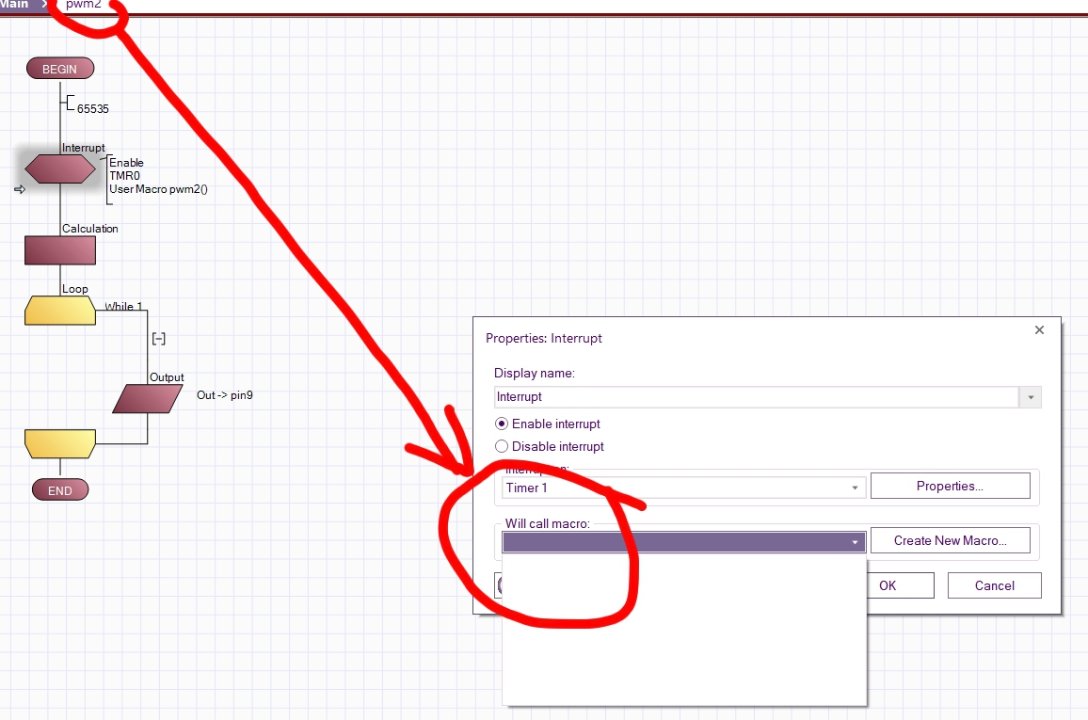Click the Properties... button

click(x=950, y=486)
